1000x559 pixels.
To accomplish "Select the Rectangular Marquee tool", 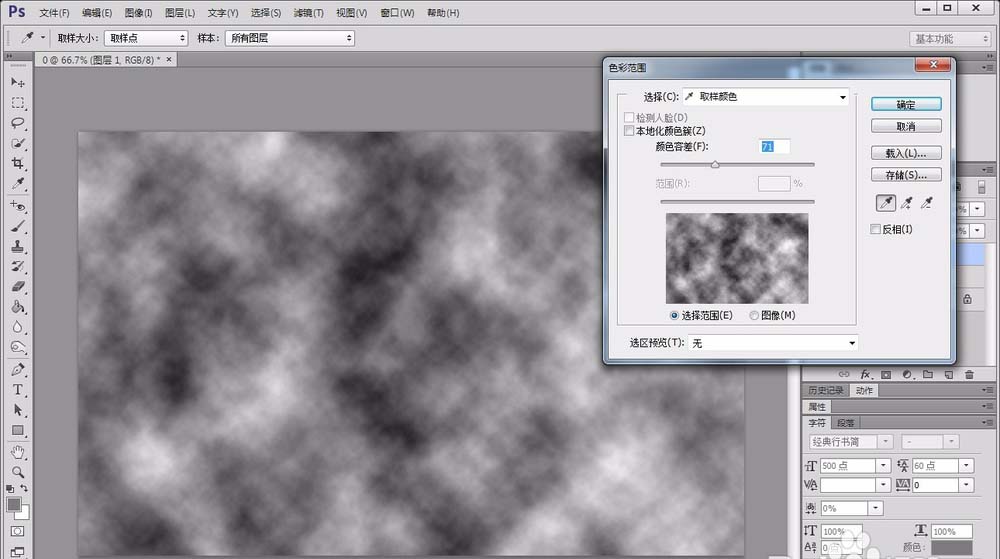I will (x=18, y=103).
